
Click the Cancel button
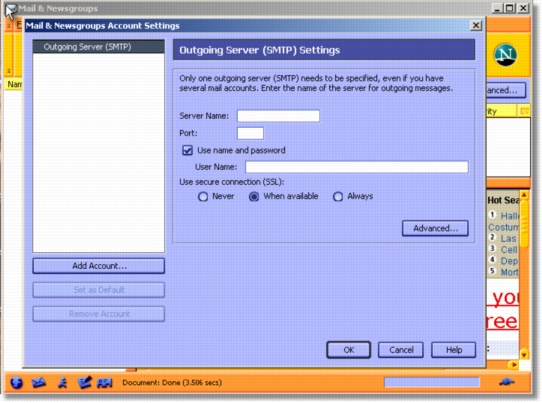click(x=401, y=350)
